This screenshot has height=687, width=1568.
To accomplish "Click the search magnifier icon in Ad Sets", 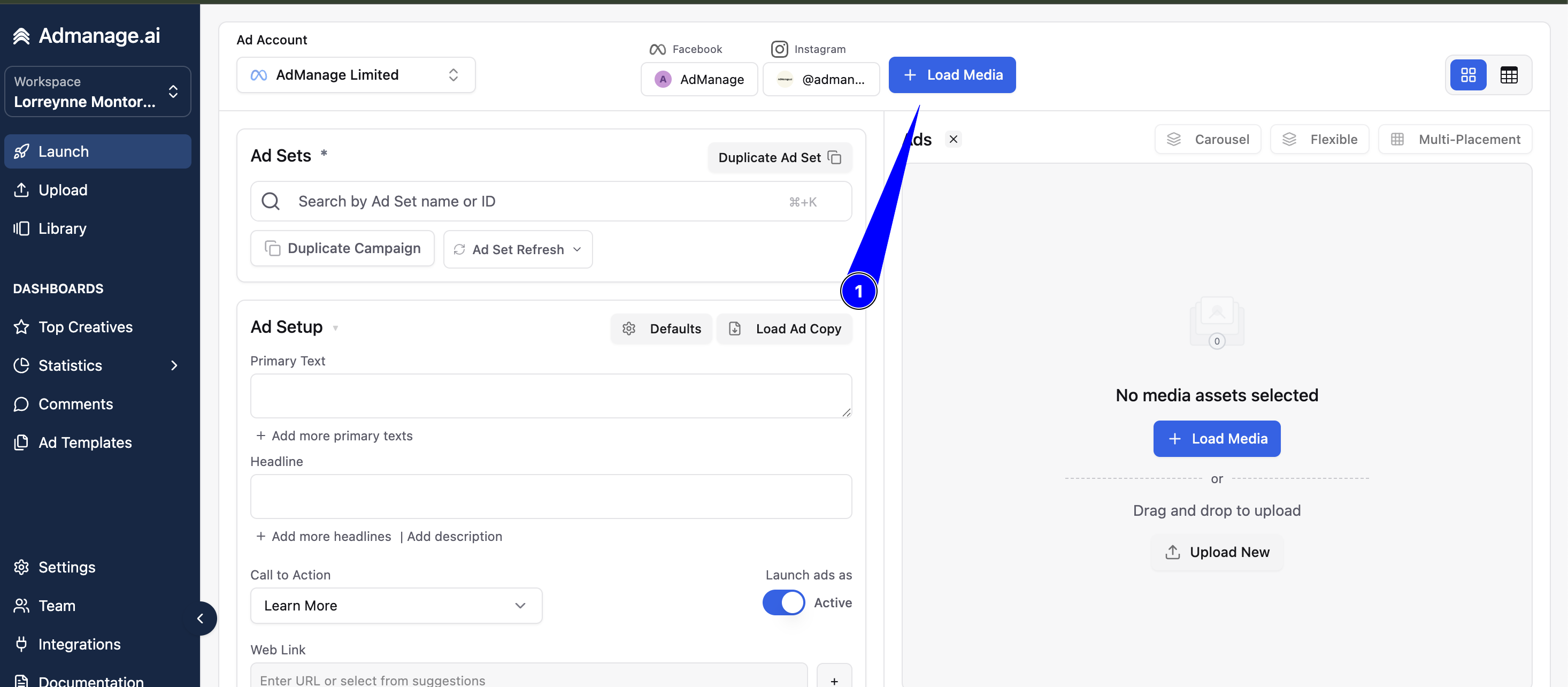I will point(270,201).
